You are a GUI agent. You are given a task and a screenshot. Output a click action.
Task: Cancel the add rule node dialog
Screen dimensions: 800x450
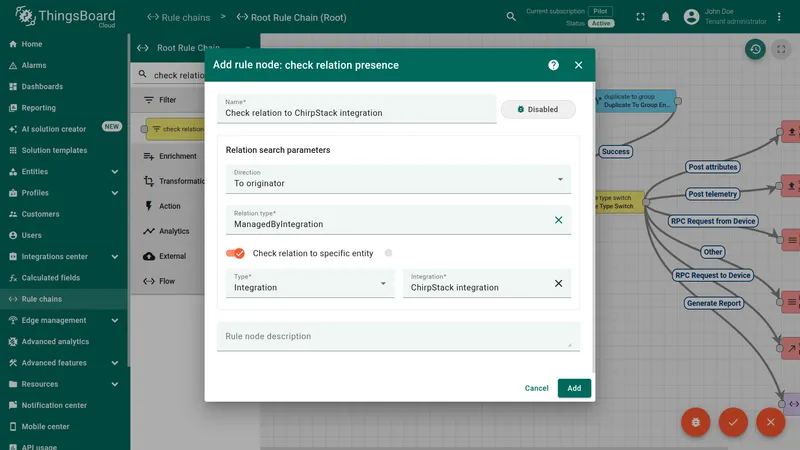(536, 388)
